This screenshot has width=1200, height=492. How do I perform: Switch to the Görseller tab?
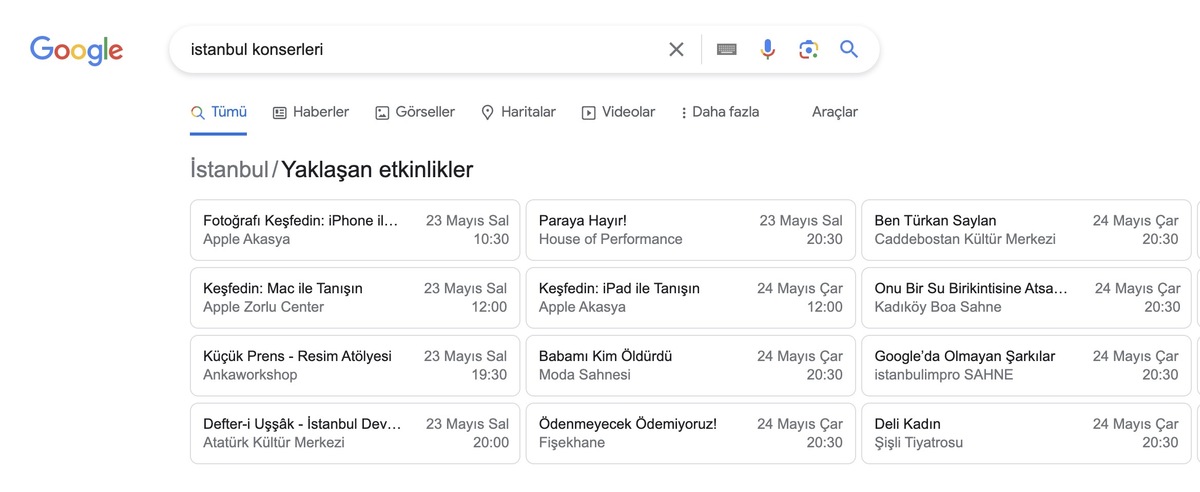(414, 112)
